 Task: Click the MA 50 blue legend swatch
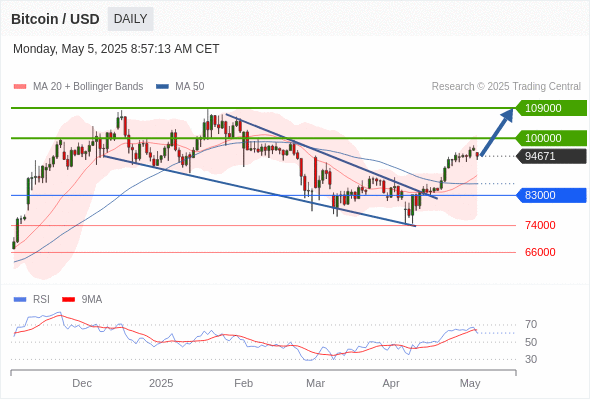pos(162,87)
